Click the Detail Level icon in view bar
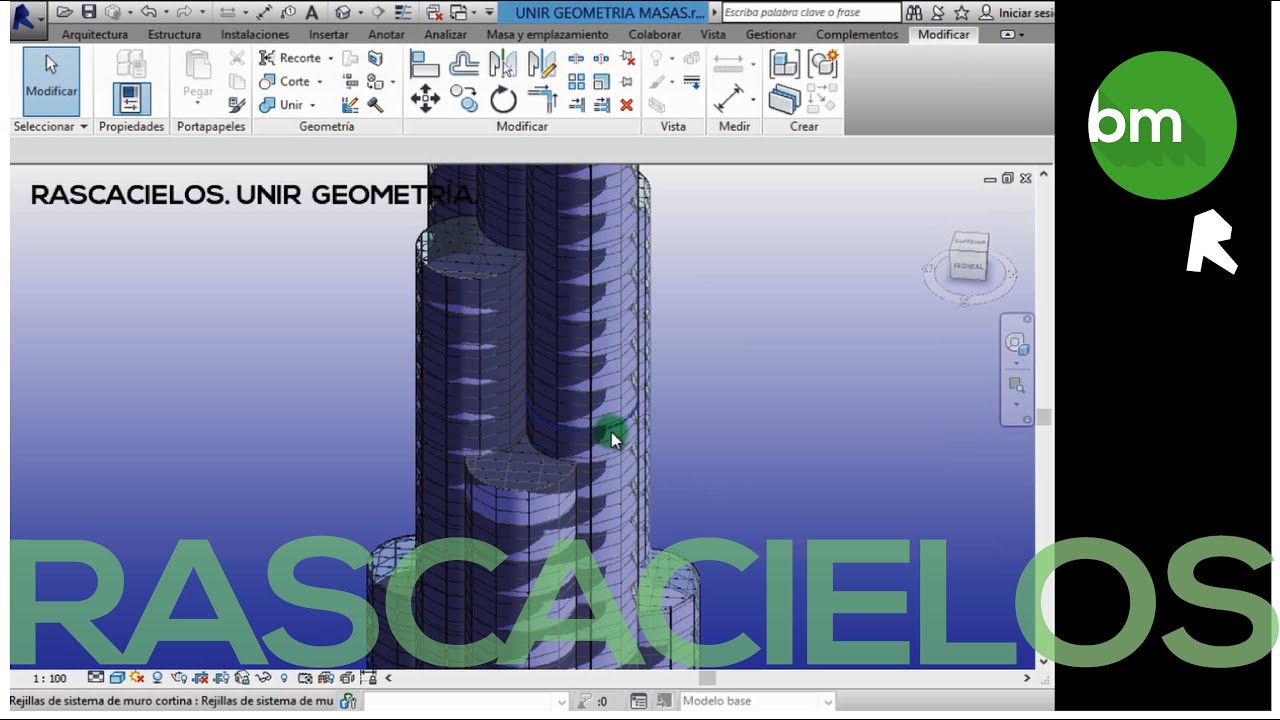The image size is (1280, 720). coord(96,678)
